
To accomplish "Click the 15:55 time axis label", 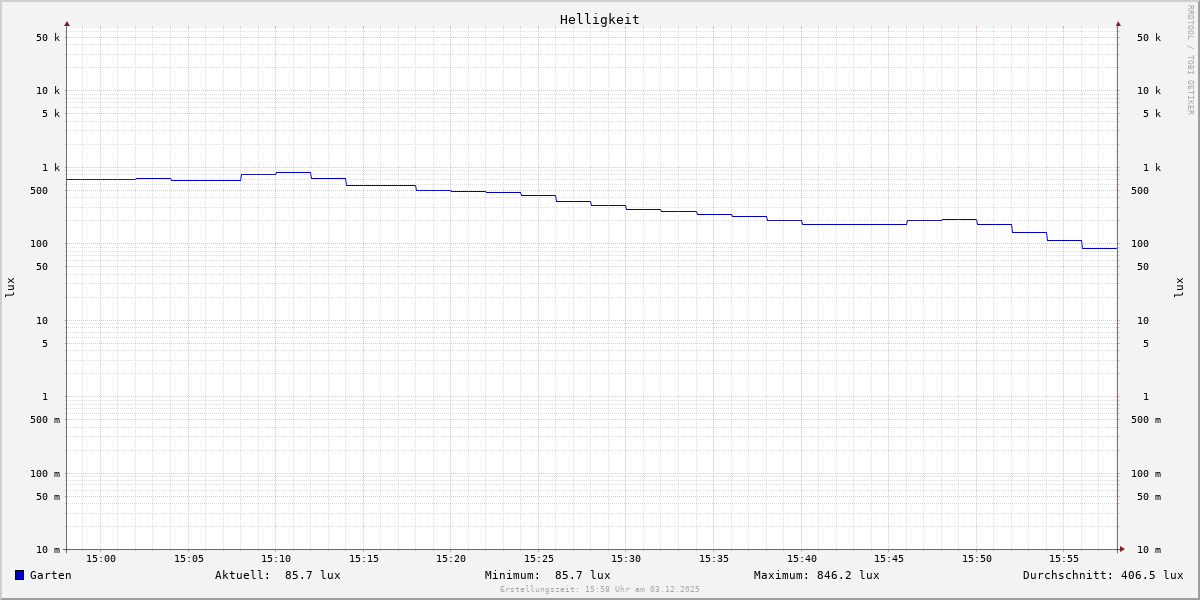I will tap(1064, 559).
